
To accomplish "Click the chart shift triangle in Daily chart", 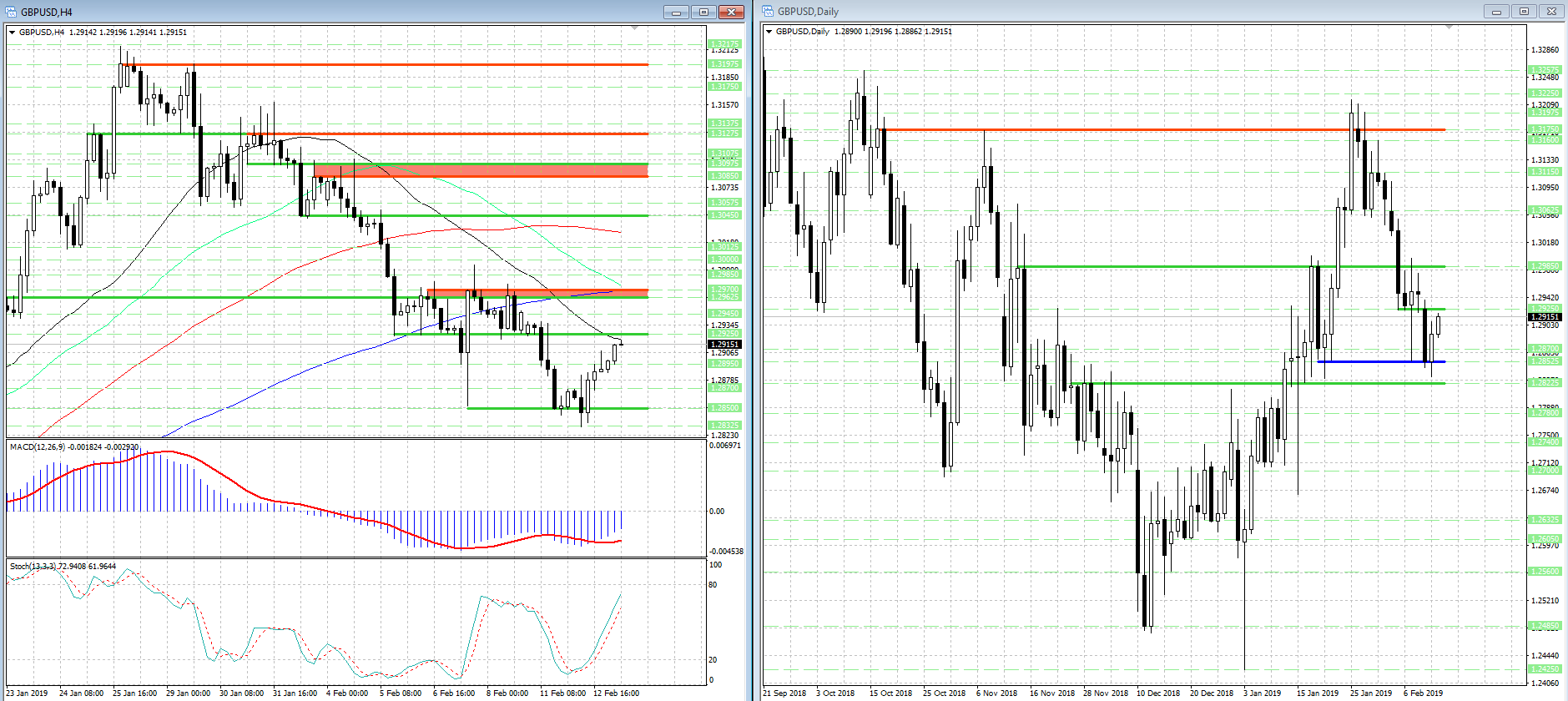I will [1449, 28].
